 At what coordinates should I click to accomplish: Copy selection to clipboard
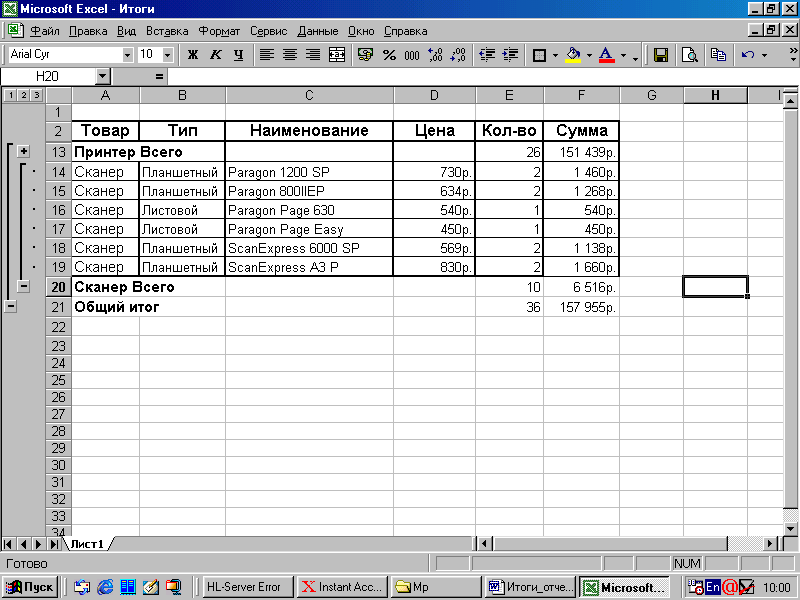click(x=718, y=55)
